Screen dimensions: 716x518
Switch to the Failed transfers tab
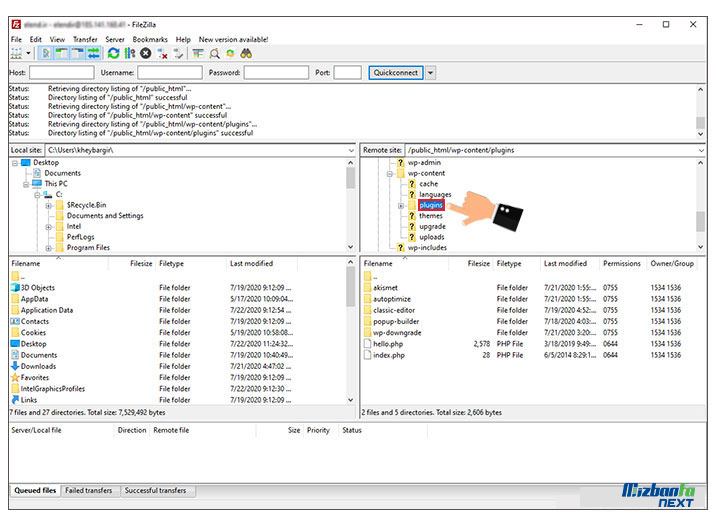(x=89, y=491)
